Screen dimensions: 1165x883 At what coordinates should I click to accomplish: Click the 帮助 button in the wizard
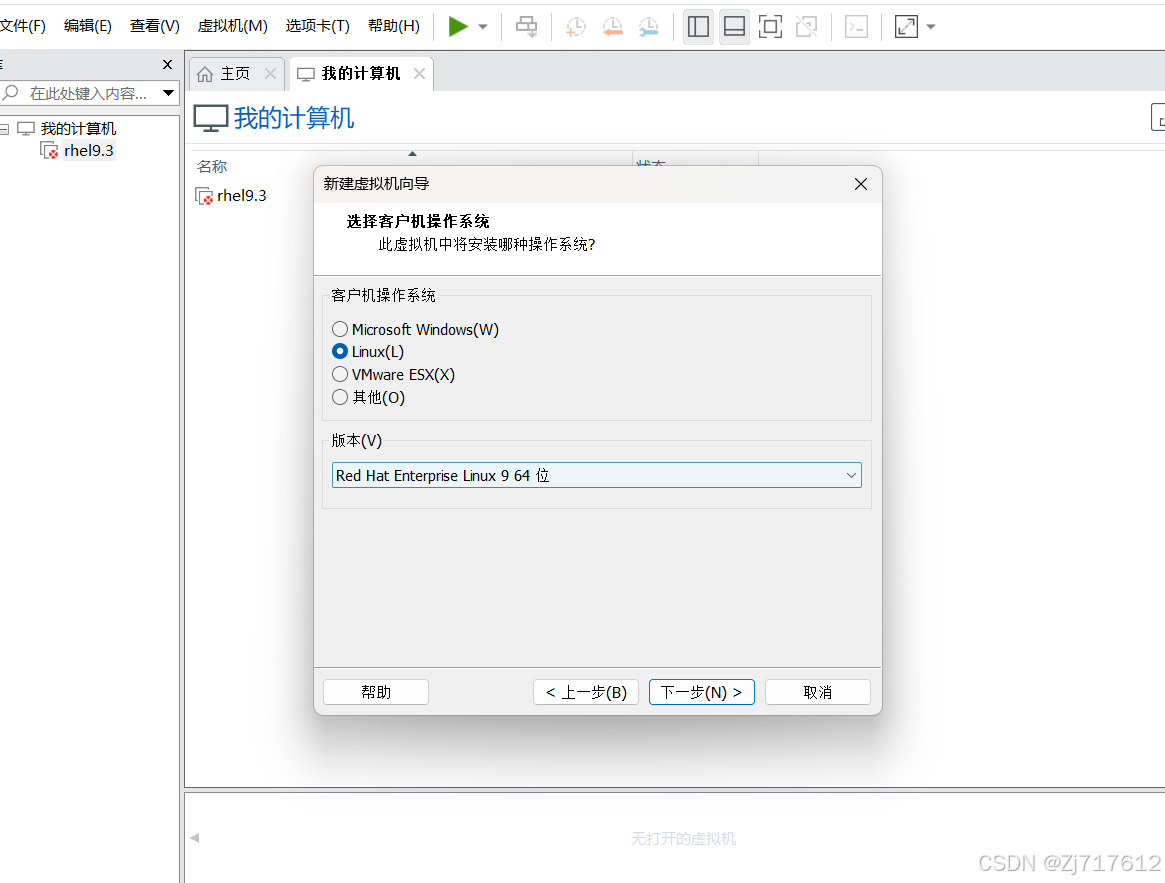click(x=376, y=692)
